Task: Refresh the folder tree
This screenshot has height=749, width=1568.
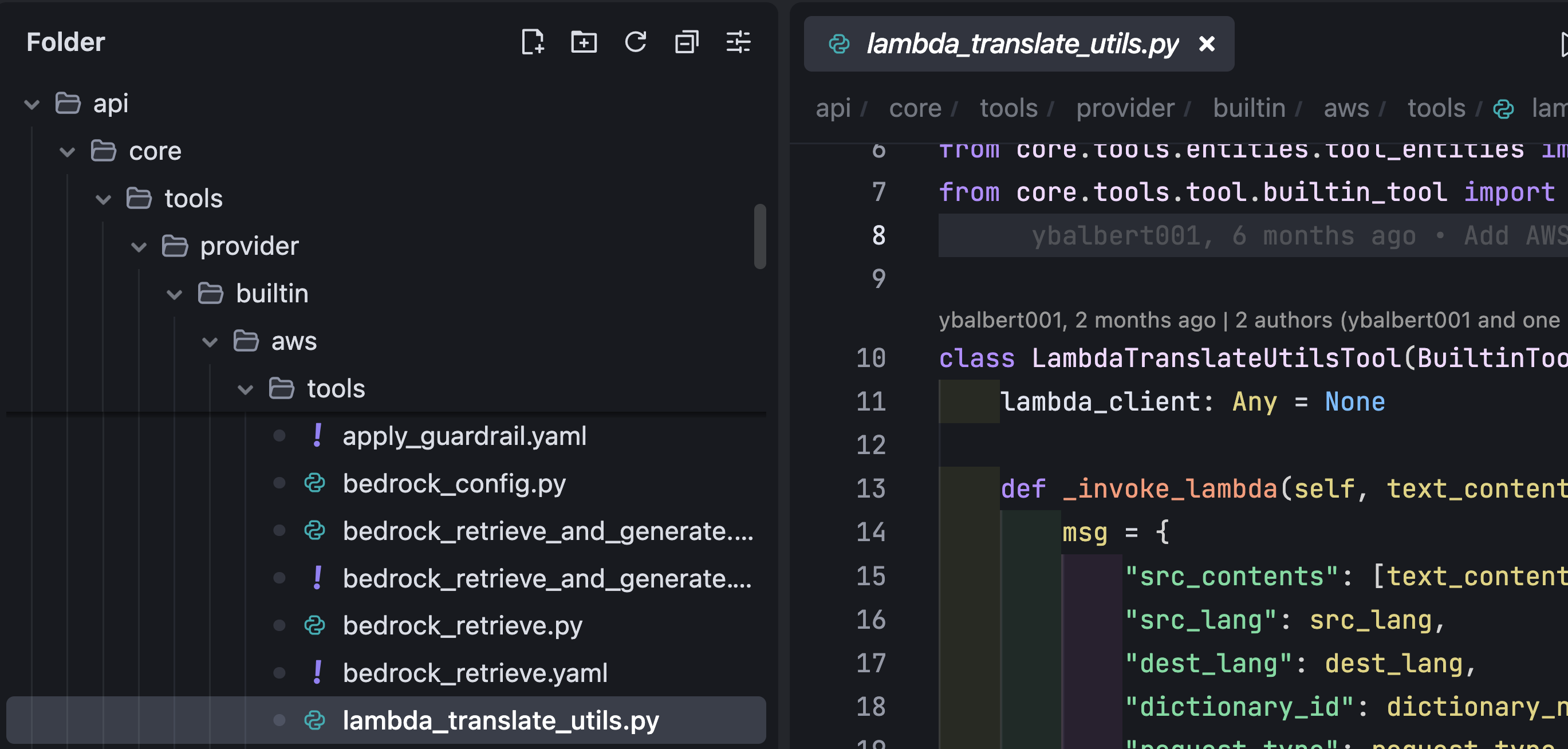Action: pos(635,42)
